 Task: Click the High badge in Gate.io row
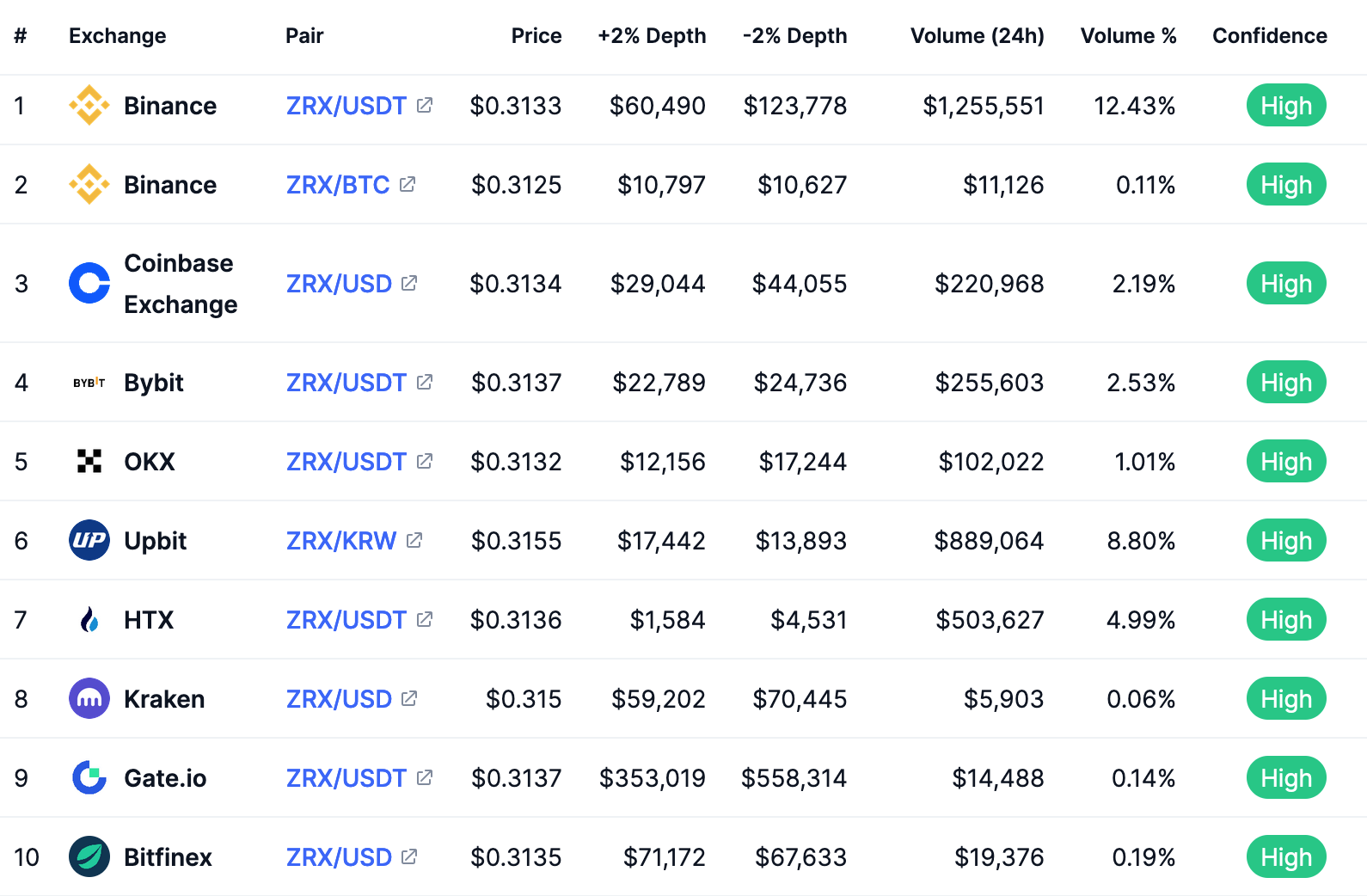click(x=1286, y=777)
